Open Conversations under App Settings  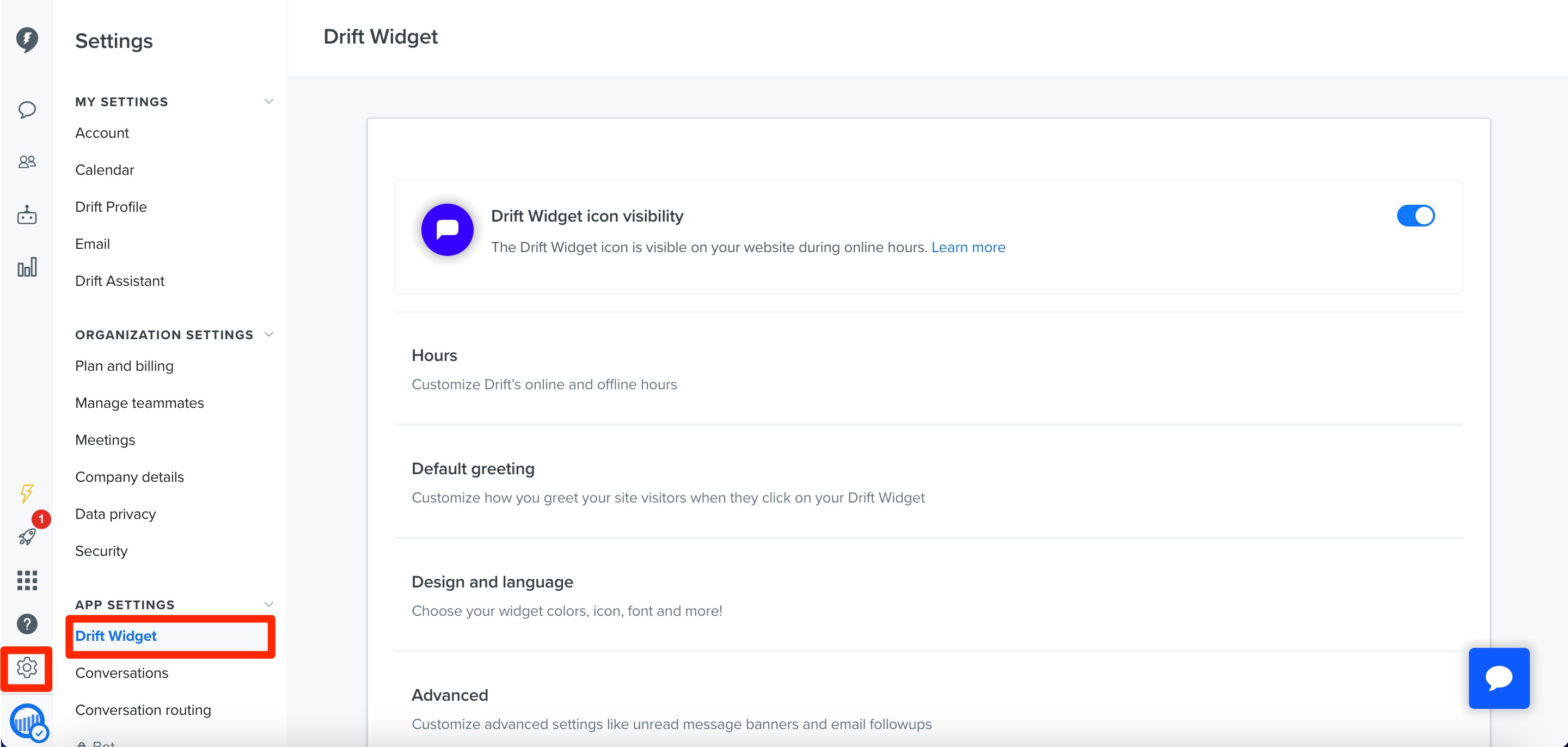coord(122,673)
